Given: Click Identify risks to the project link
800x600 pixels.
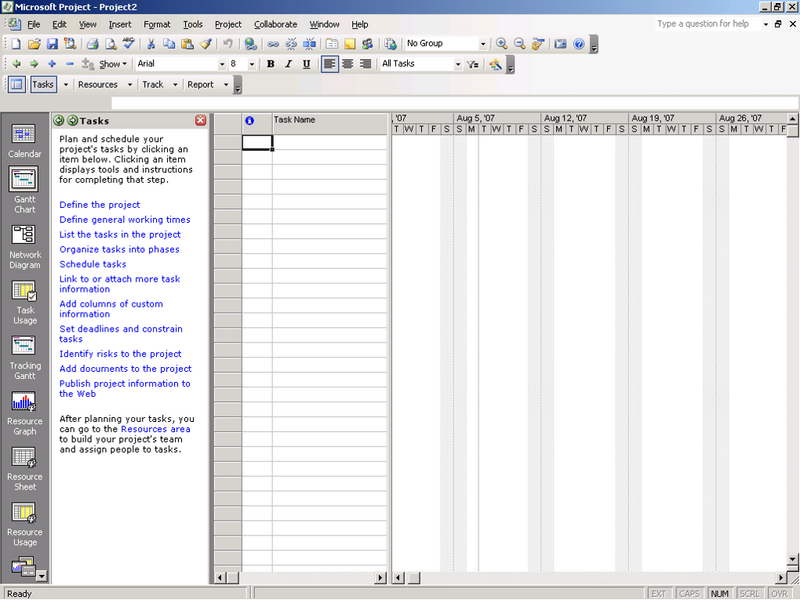Looking at the screenshot, I should [120, 354].
